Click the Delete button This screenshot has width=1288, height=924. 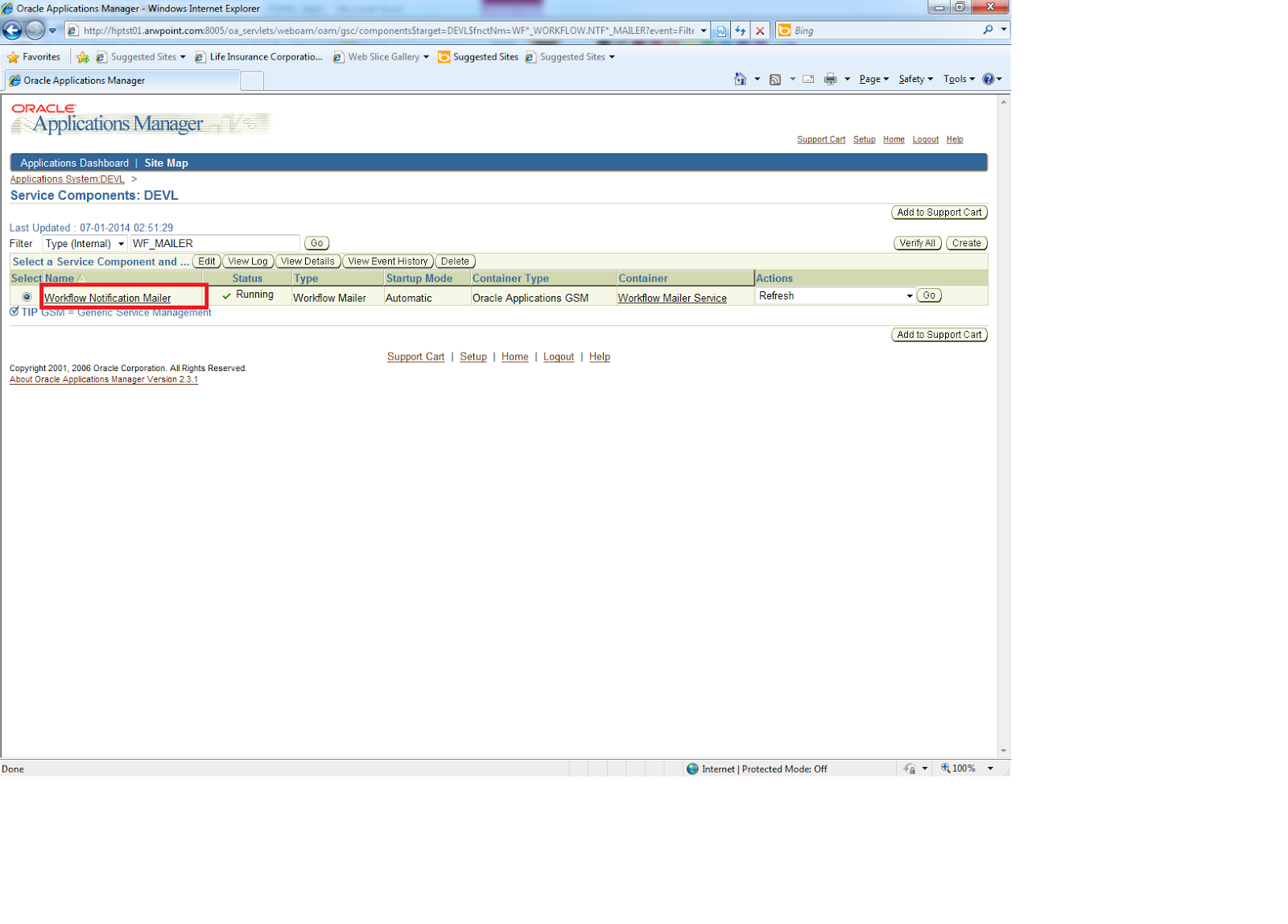click(455, 262)
